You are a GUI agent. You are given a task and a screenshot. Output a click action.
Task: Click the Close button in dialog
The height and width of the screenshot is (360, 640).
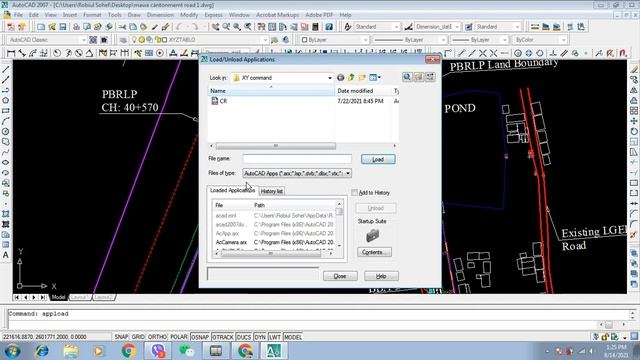click(340, 276)
